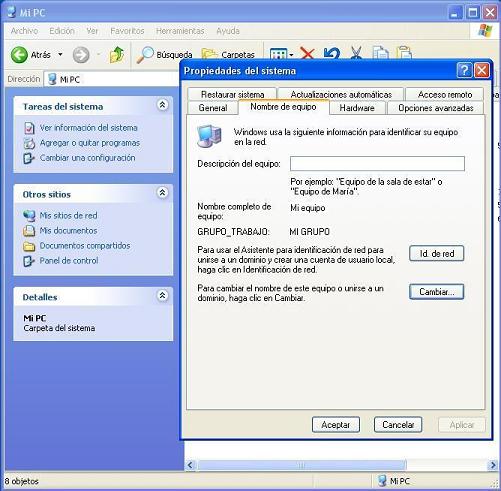Viewport: 501px width, 491px height.
Task: Click the Copy toolbar icon
Action: click(380, 53)
